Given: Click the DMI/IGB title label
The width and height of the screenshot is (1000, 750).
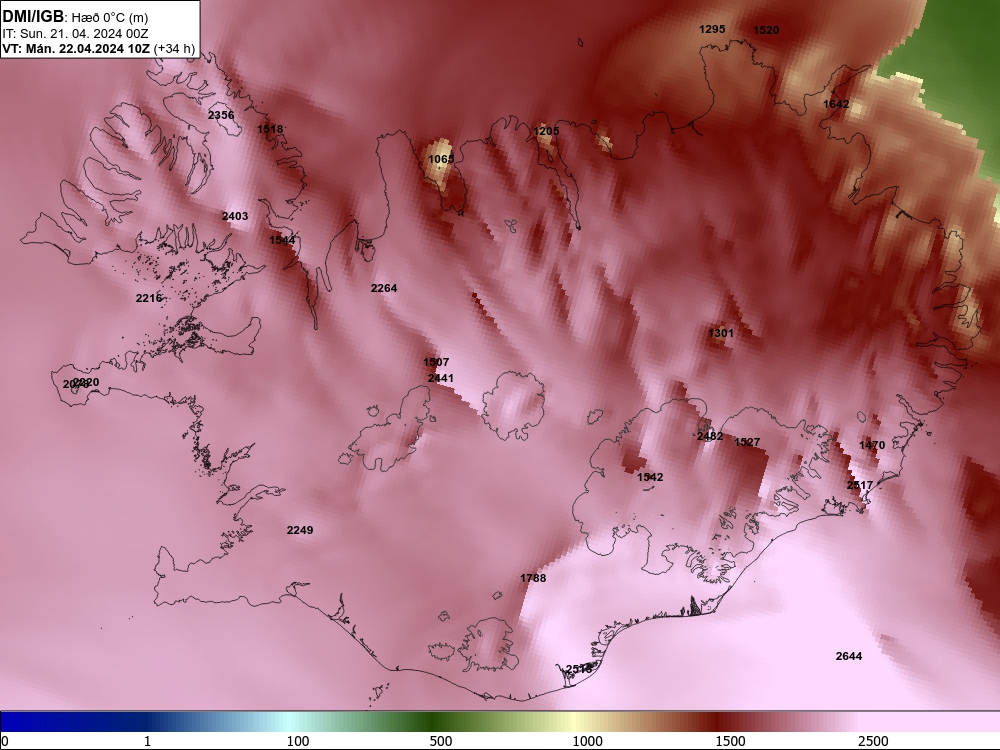Looking at the screenshot, I should (x=33, y=17).
